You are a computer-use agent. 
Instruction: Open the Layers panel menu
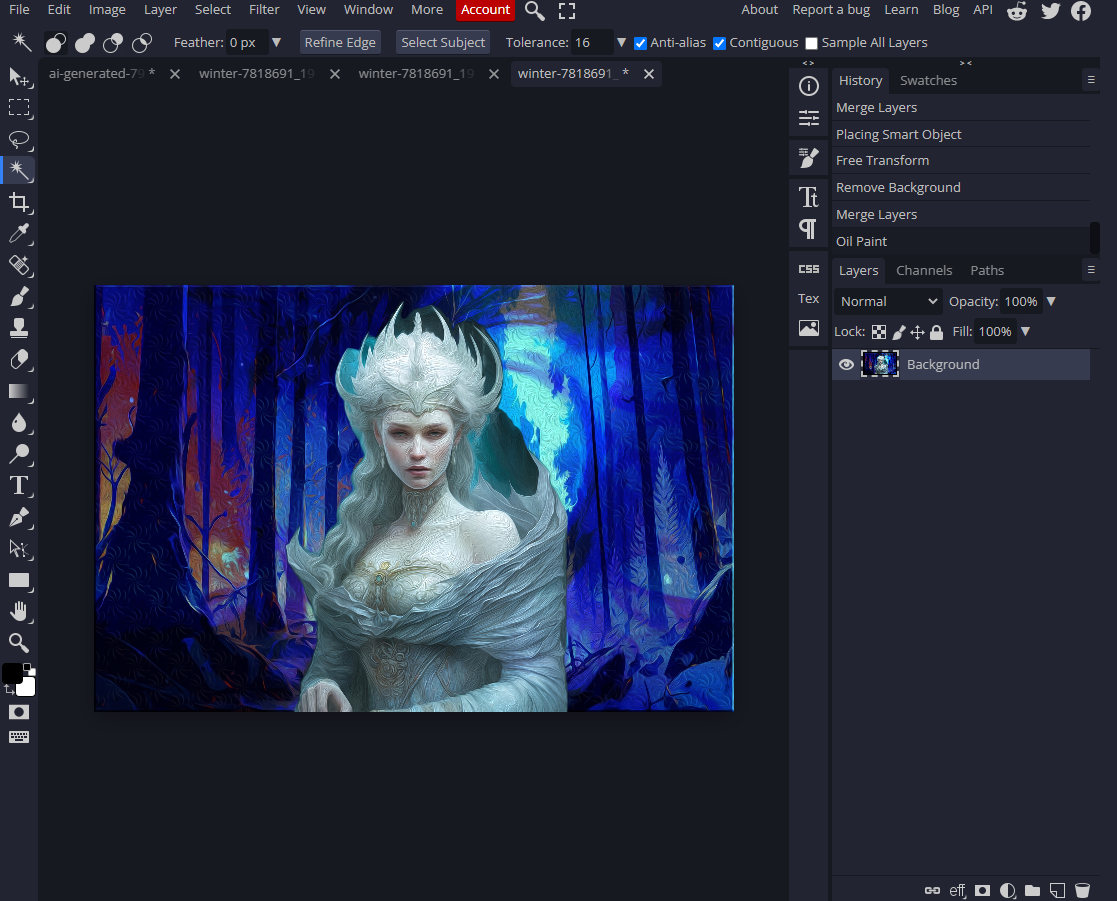(1091, 270)
